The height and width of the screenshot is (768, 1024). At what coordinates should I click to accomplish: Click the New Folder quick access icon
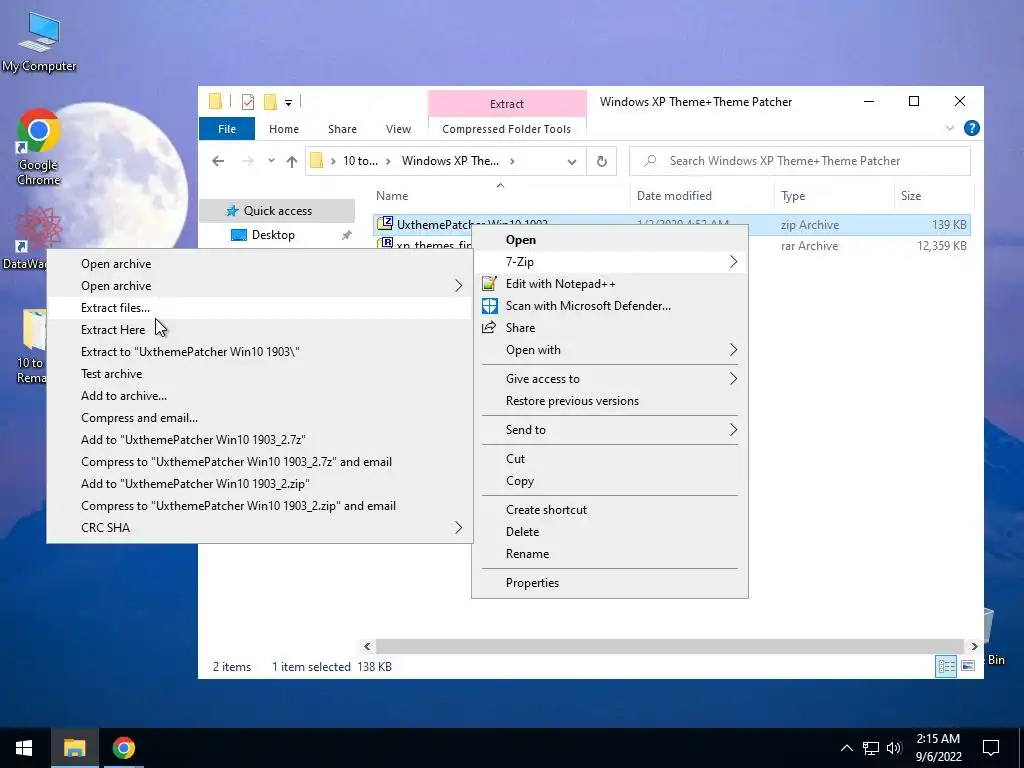click(x=270, y=102)
